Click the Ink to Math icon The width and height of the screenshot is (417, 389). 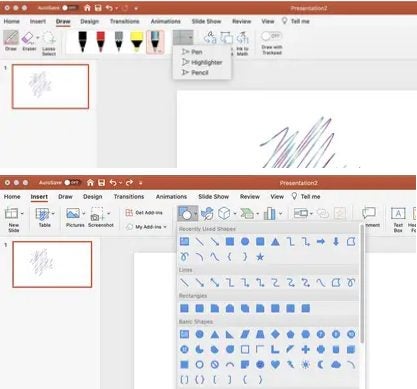(243, 38)
